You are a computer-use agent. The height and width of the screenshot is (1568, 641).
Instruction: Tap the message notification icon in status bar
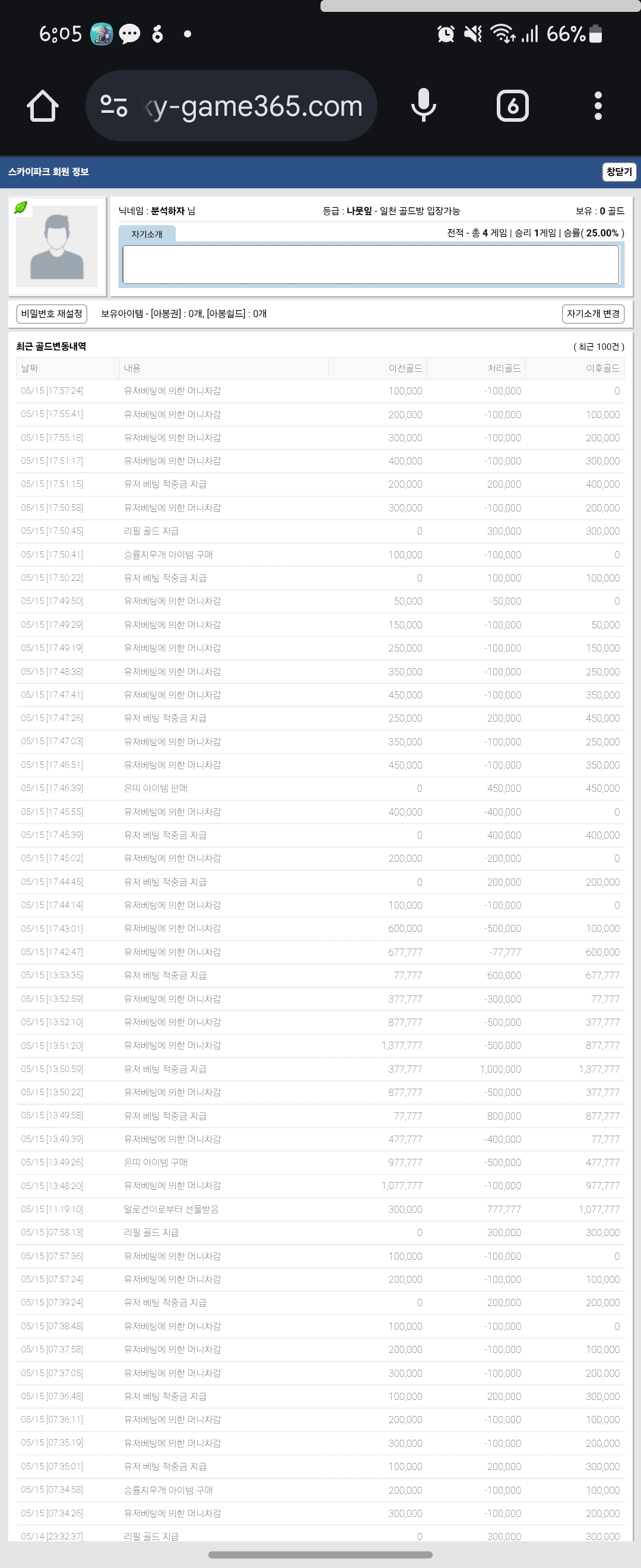coord(129,34)
